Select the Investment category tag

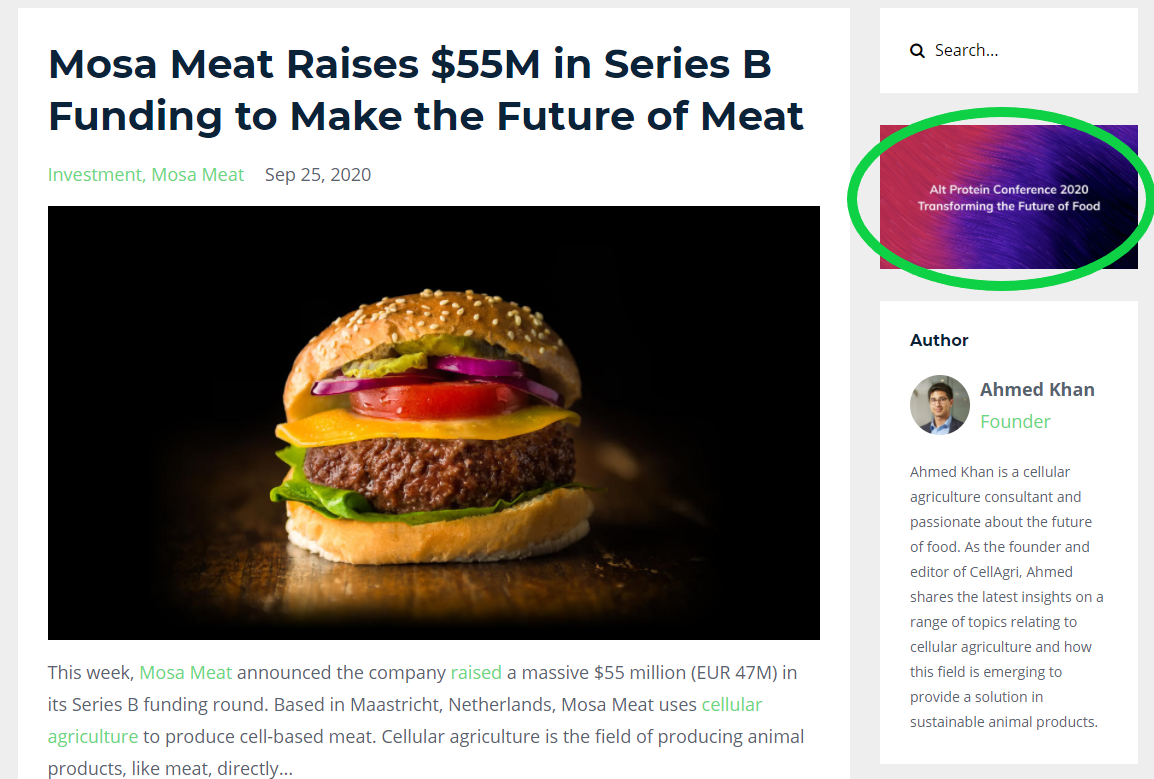tap(96, 175)
